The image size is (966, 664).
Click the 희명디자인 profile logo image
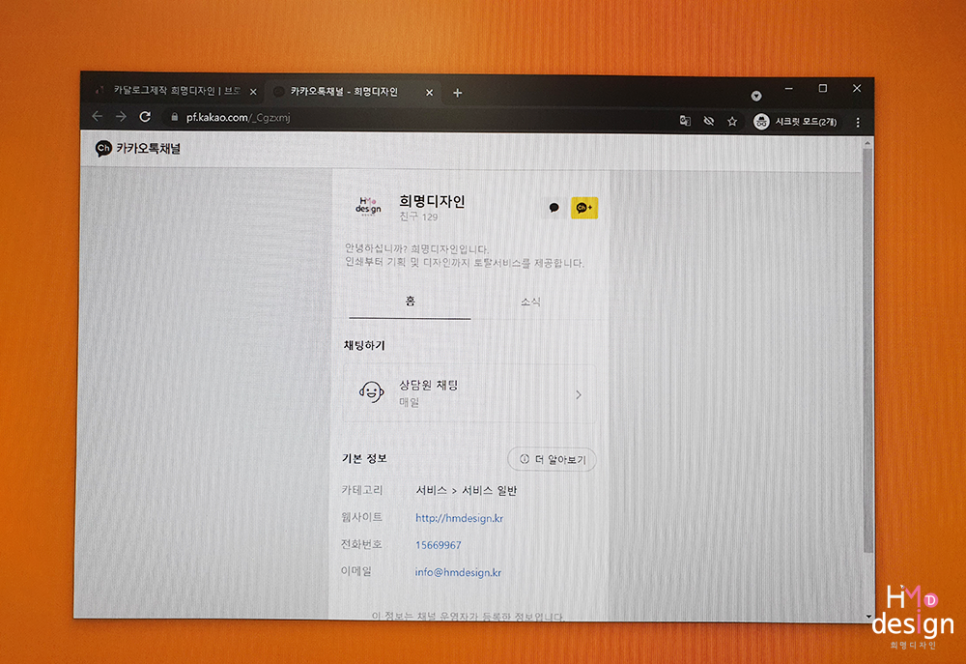[x=368, y=206]
